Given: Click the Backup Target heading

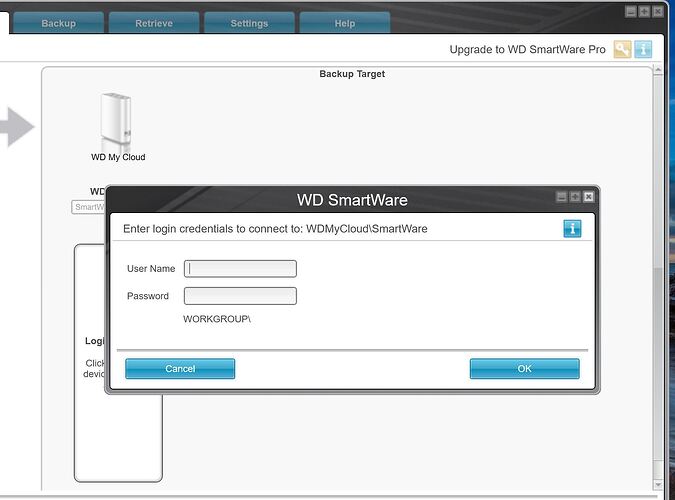Looking at the screenshot, I should pos(352,74).
